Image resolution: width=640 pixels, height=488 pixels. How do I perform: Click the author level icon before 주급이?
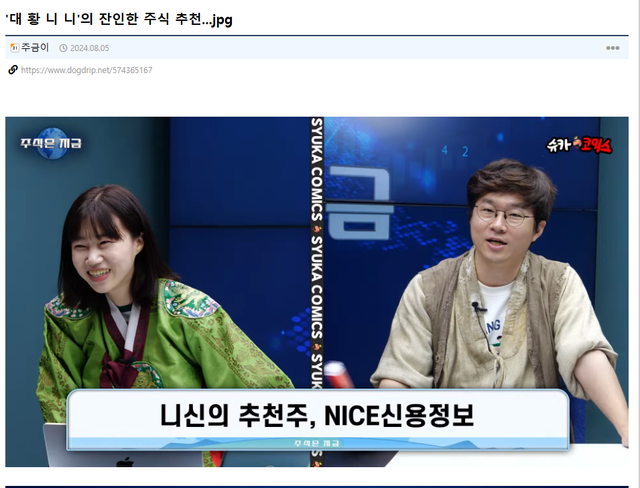tap(14, 48)
